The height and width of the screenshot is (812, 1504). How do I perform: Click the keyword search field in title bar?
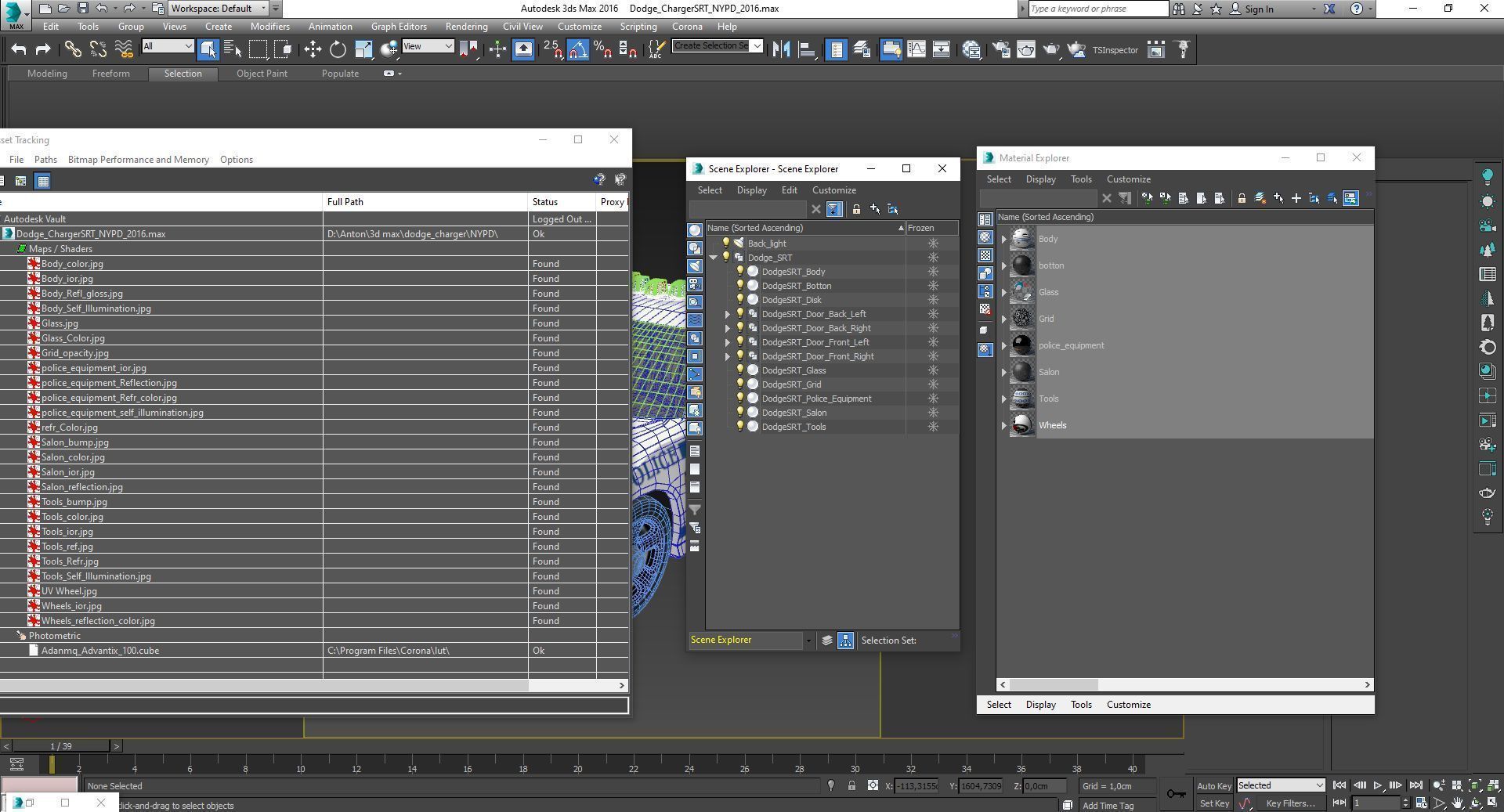1097,9
